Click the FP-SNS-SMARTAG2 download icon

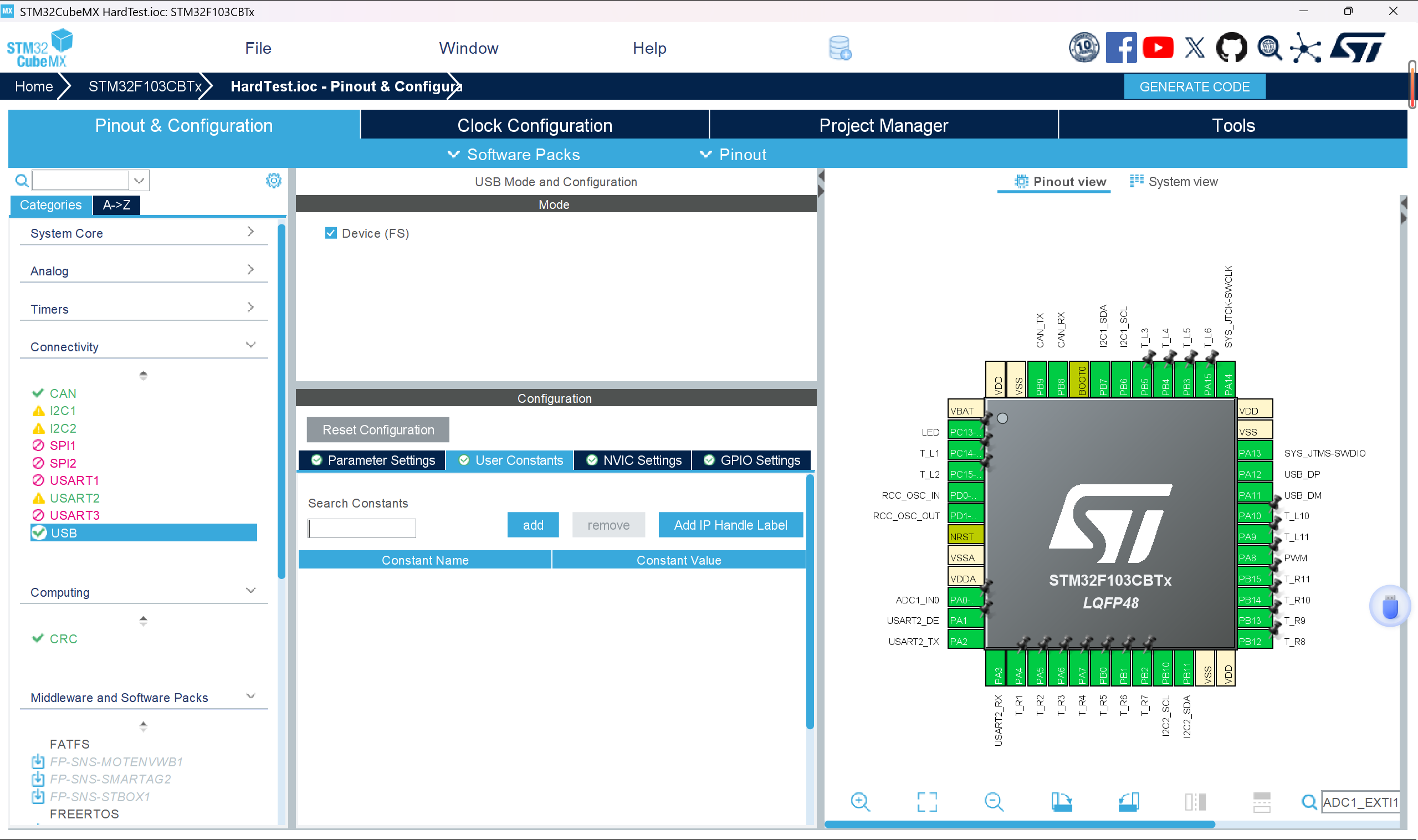tap(38, 779)
